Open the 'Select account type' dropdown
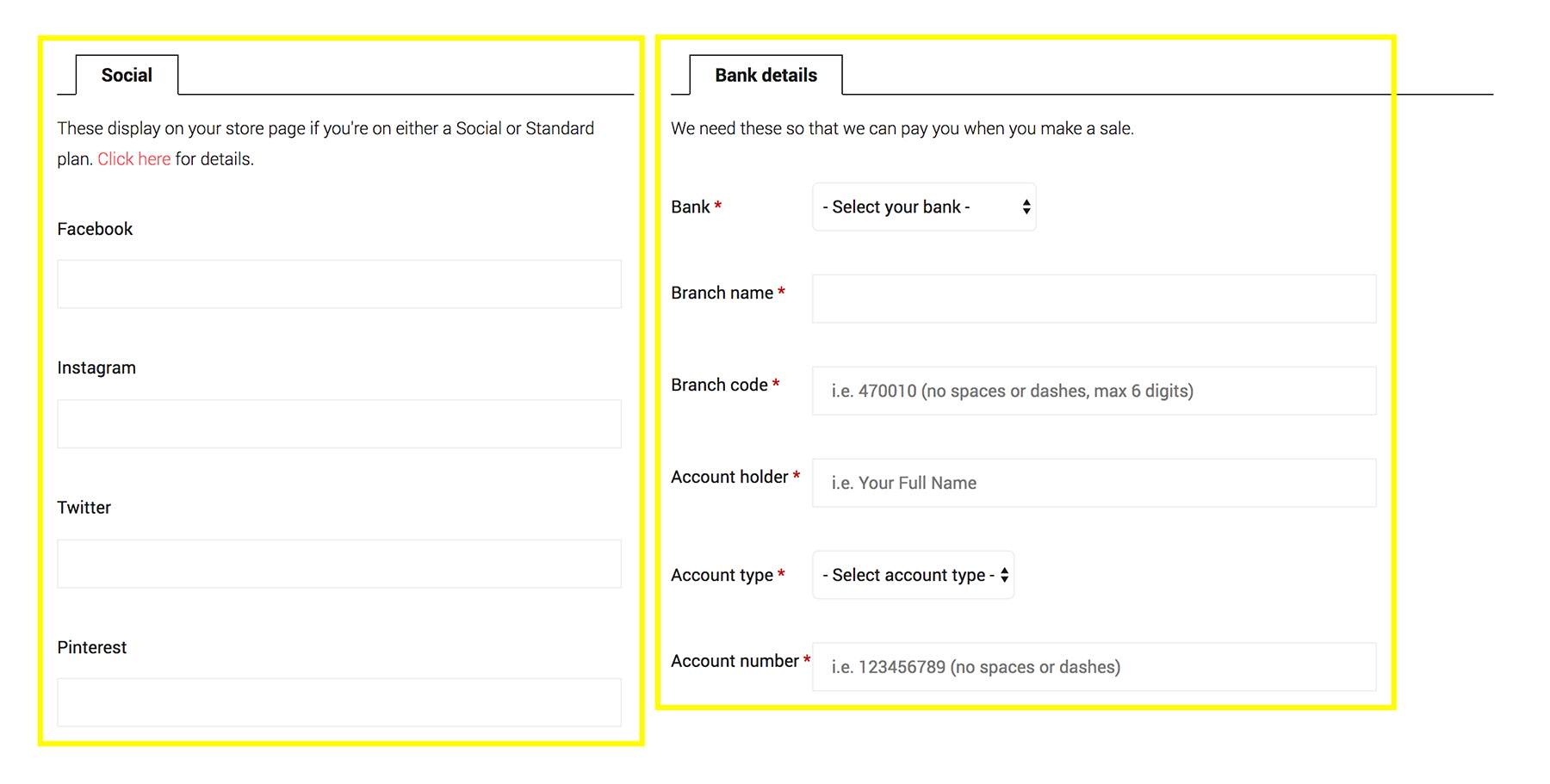 [913, 575]
